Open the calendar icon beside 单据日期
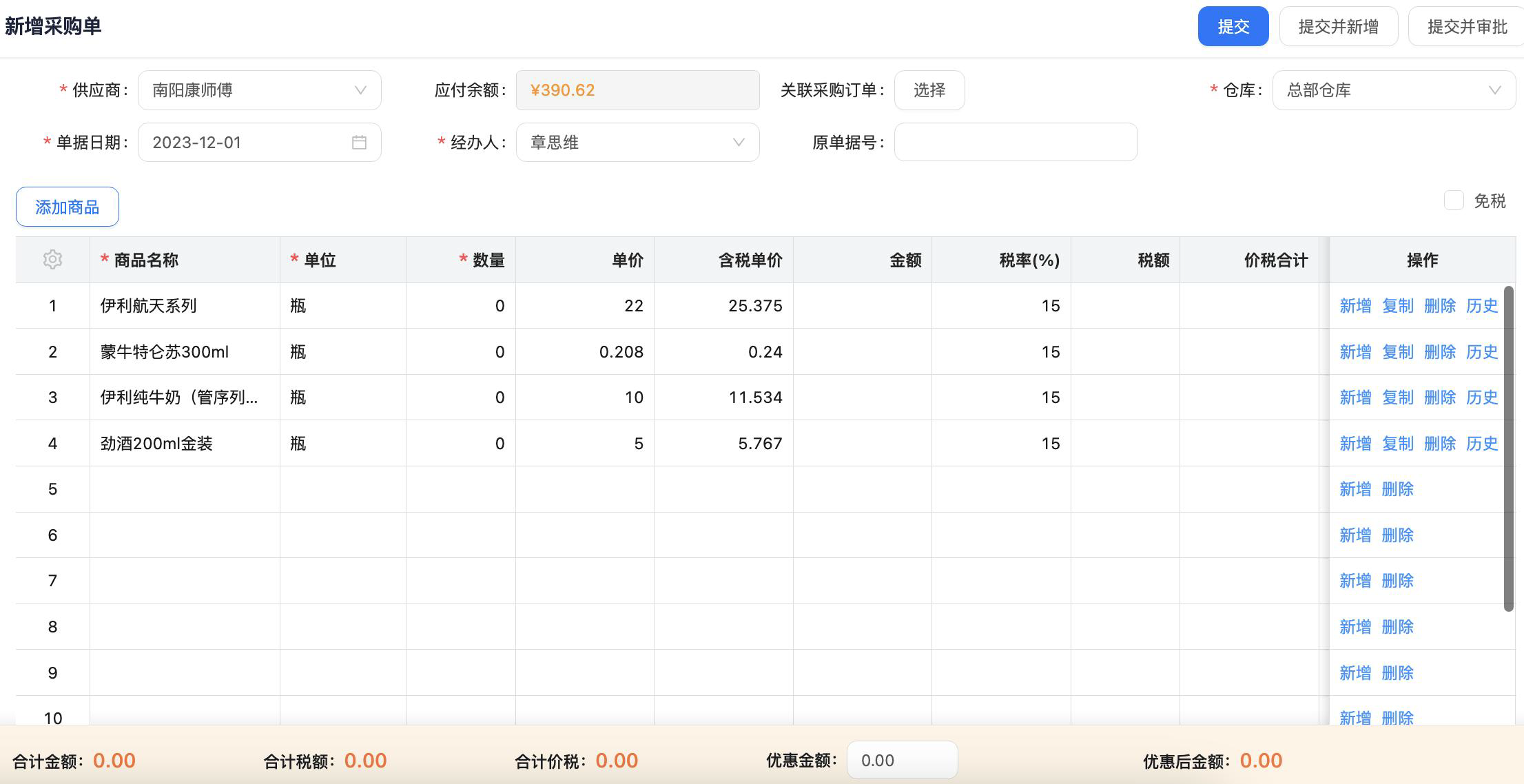This screenshot has width=1524, height=784. (x=359, y=142)
